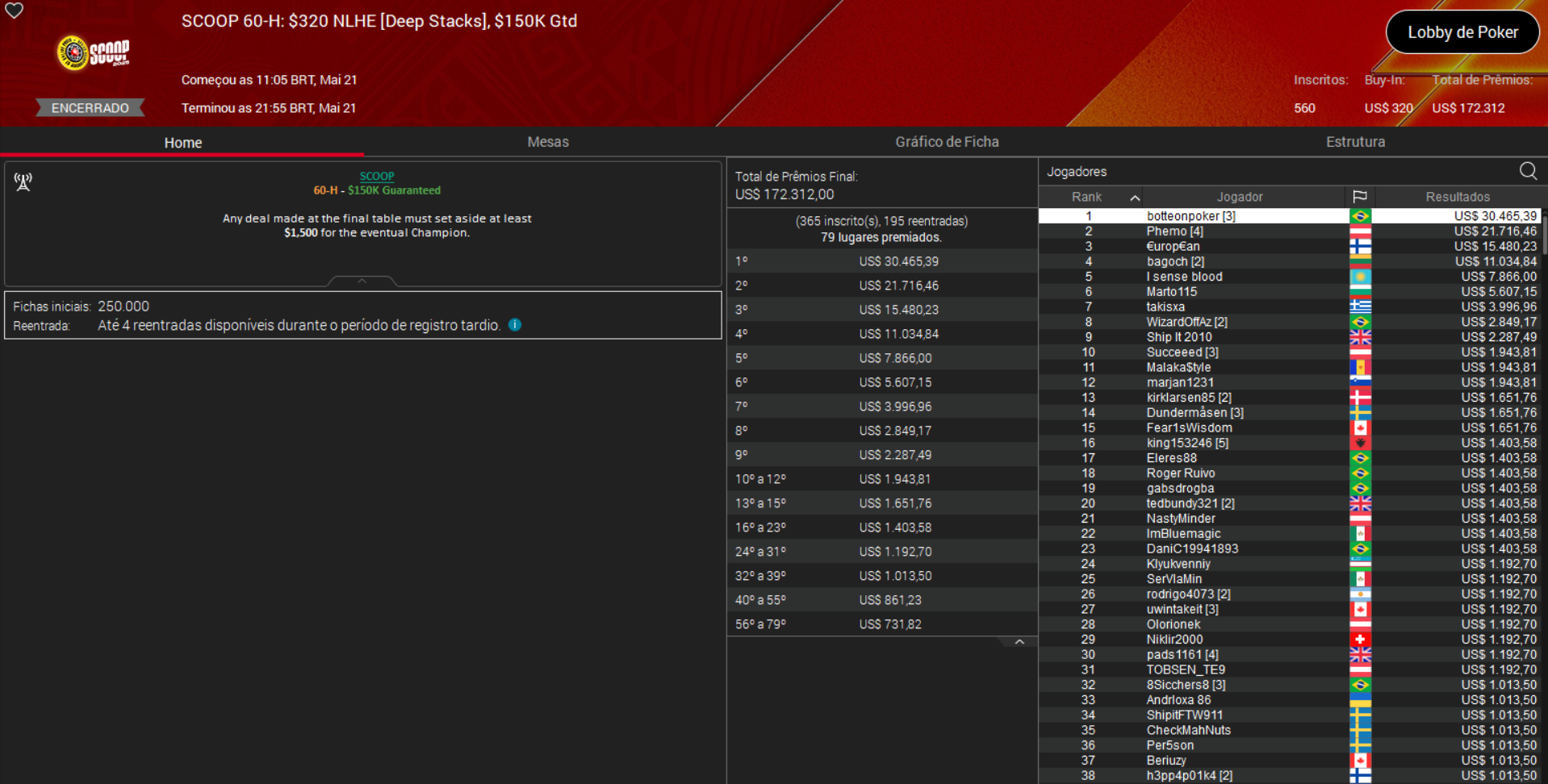
Task: Click the 10º a 12º payout row
Action: 882,479
